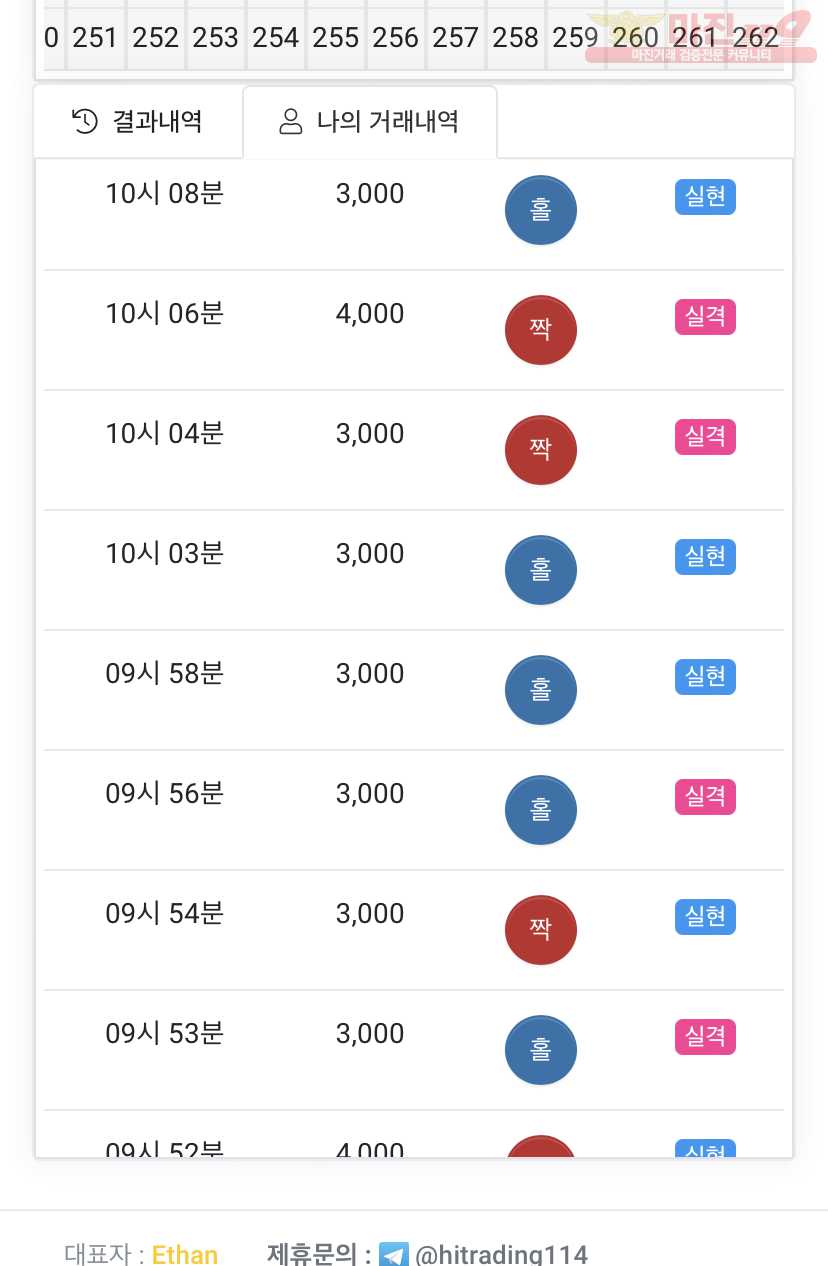Click the Ethan representative name
Viewport: 828px width, 1266px height.
pyautogui.click(x=185, y=1255)
